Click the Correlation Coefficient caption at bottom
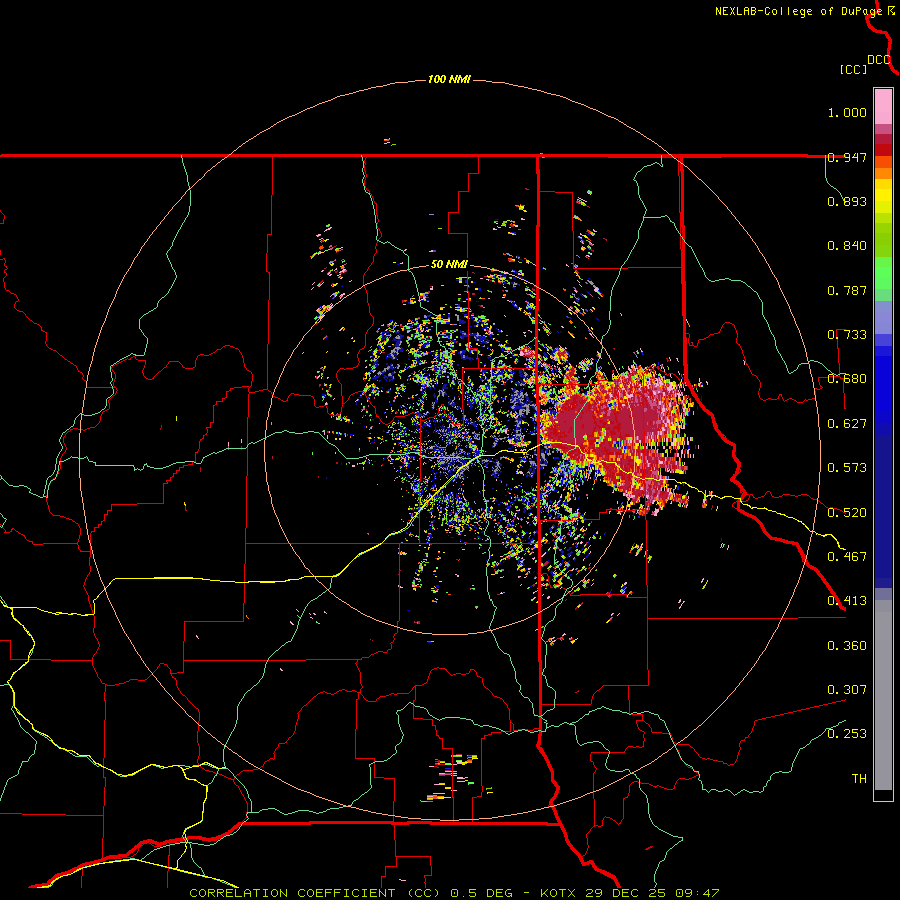Image resolution: width=900 pixels, height=900 pixels. (x=454, y=893)
